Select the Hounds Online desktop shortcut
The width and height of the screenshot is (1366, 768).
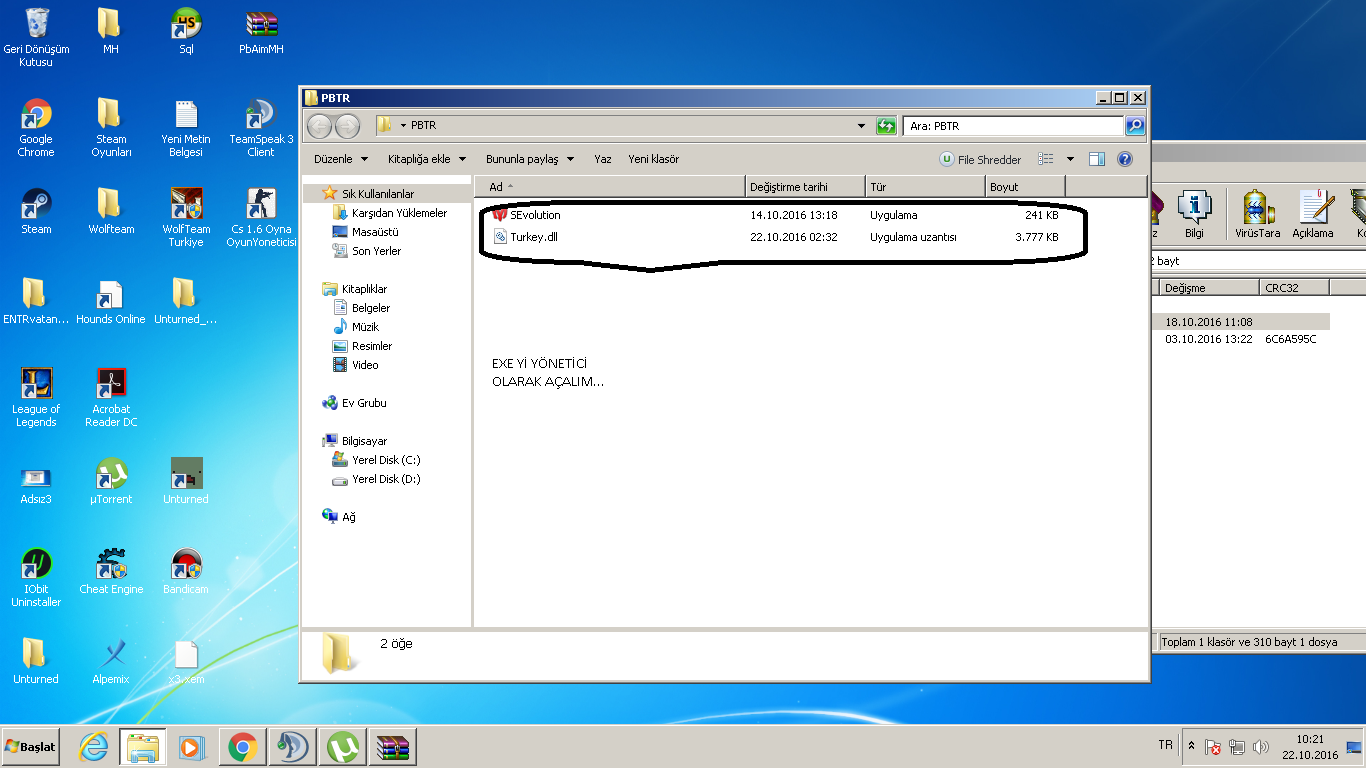(111, 301)
